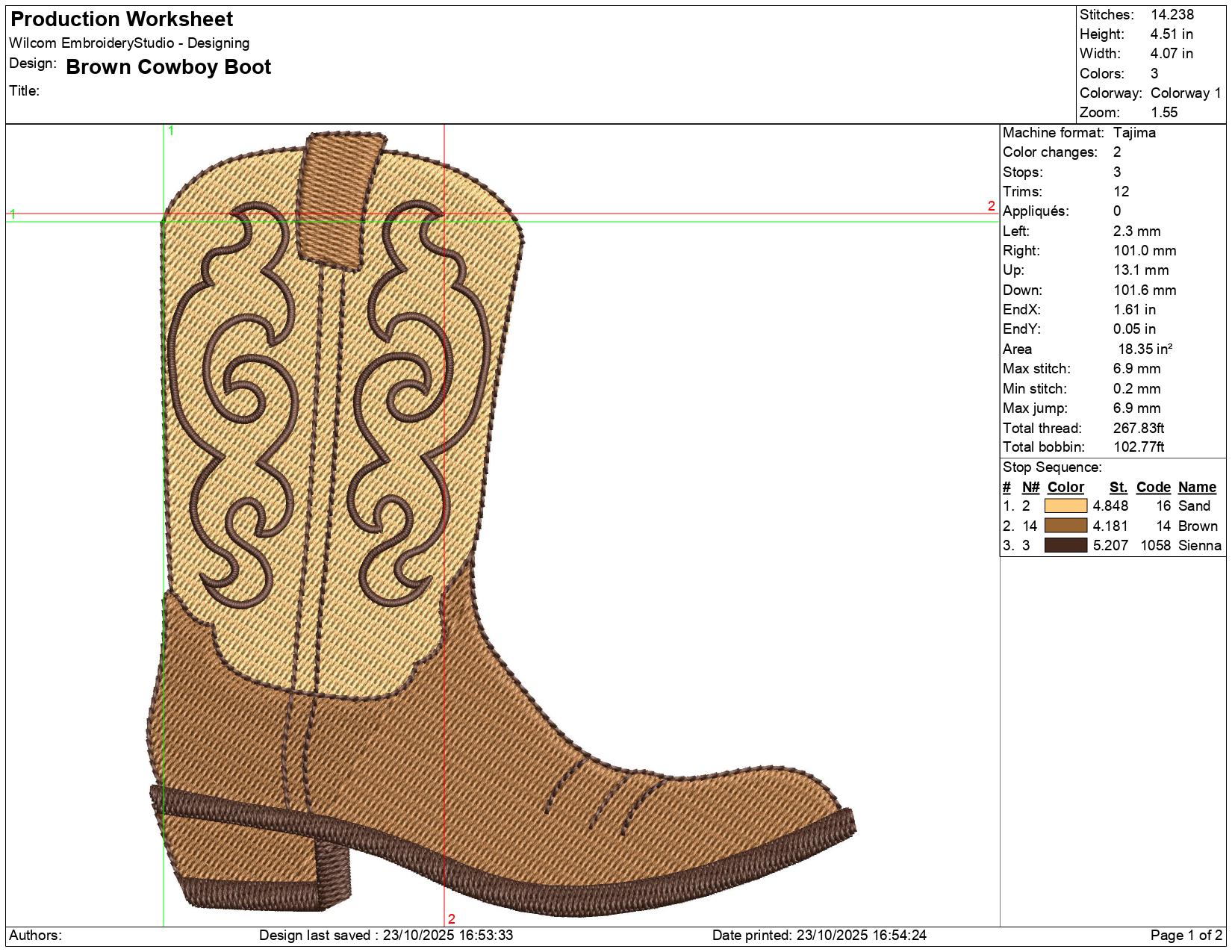Viewport: 1232px width, 952px height.
Task: Click the Total bobbin 102.77ft value
Action: point(1139,447)
